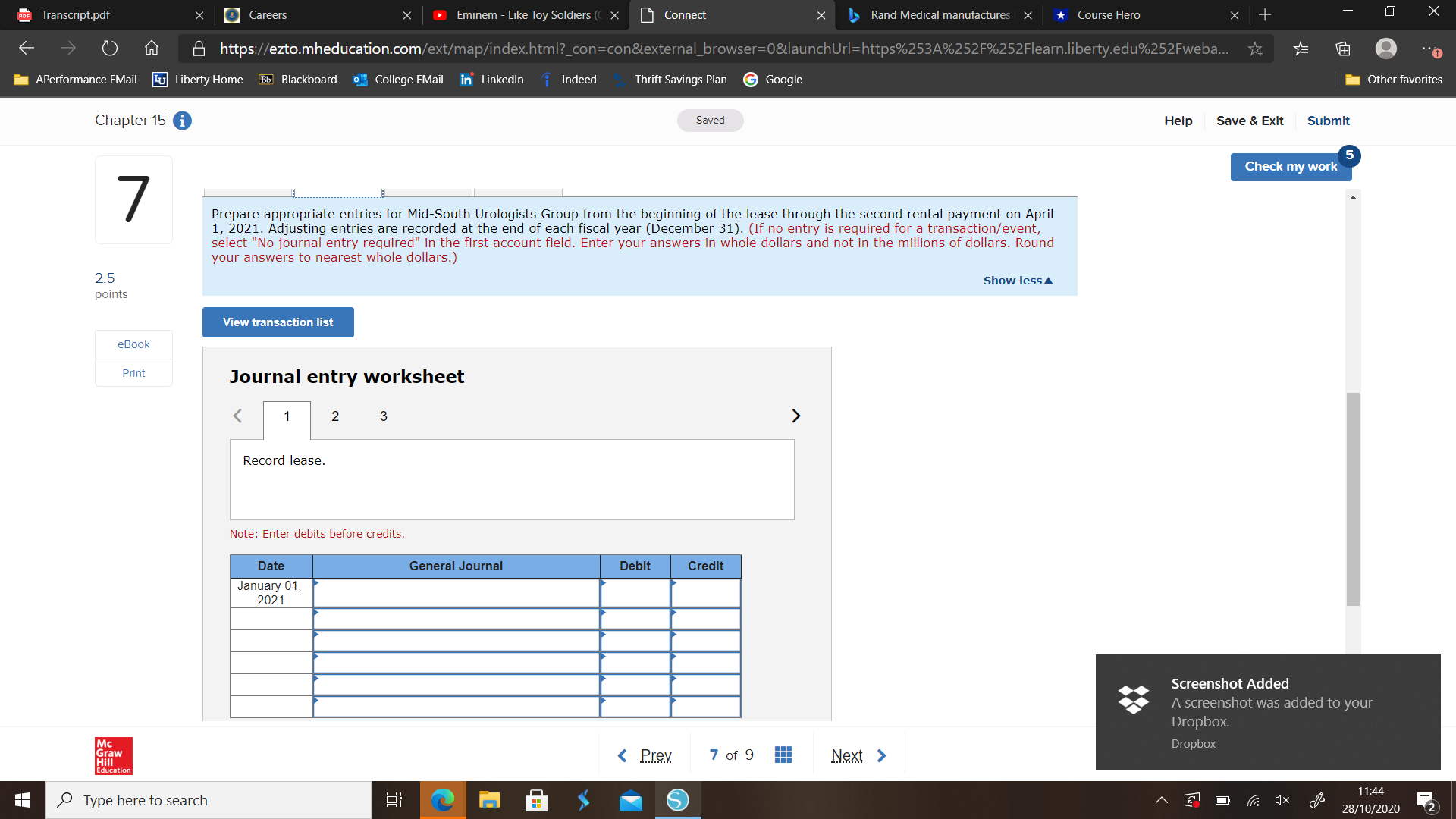Click first row Debit input field
The width and height of the screenshot is (1456, 819).
(635, 593)
